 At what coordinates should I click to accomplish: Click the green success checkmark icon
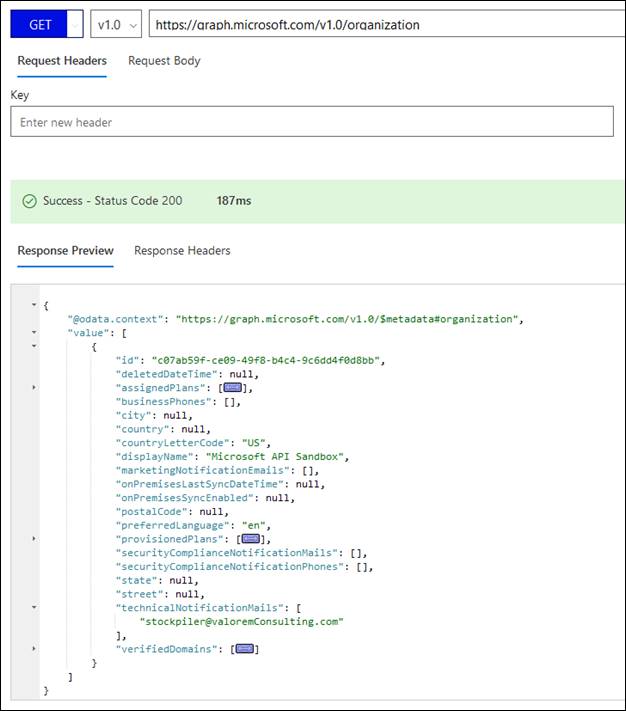29,201
